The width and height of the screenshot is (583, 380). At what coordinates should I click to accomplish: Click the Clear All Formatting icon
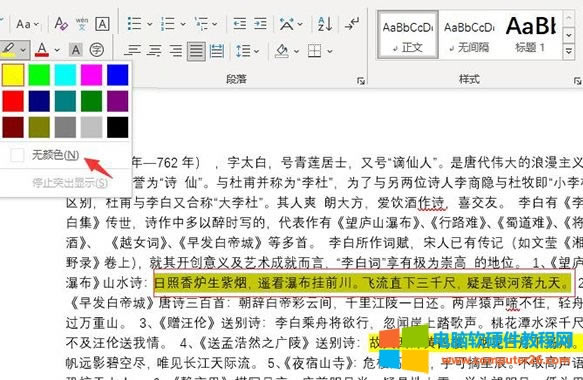pyautogui.click(x=61, y=24)
